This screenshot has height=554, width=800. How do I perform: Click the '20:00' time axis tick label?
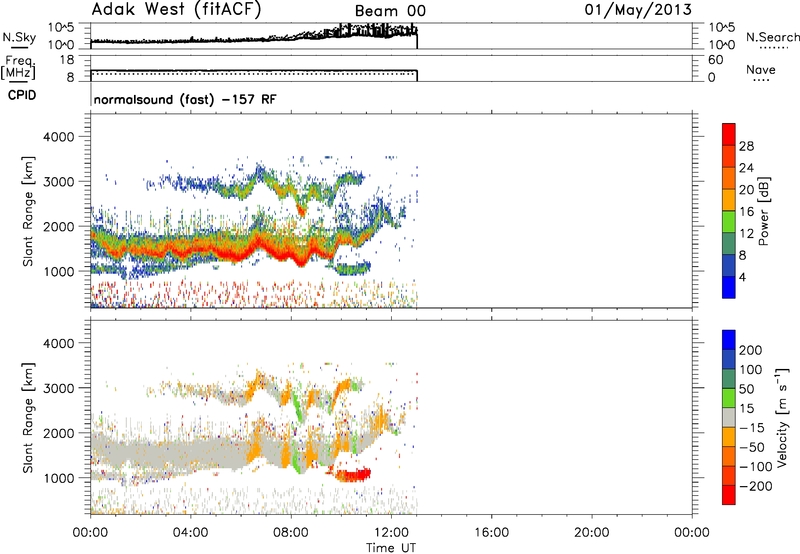pyautogui.click(x=592, y=533)
